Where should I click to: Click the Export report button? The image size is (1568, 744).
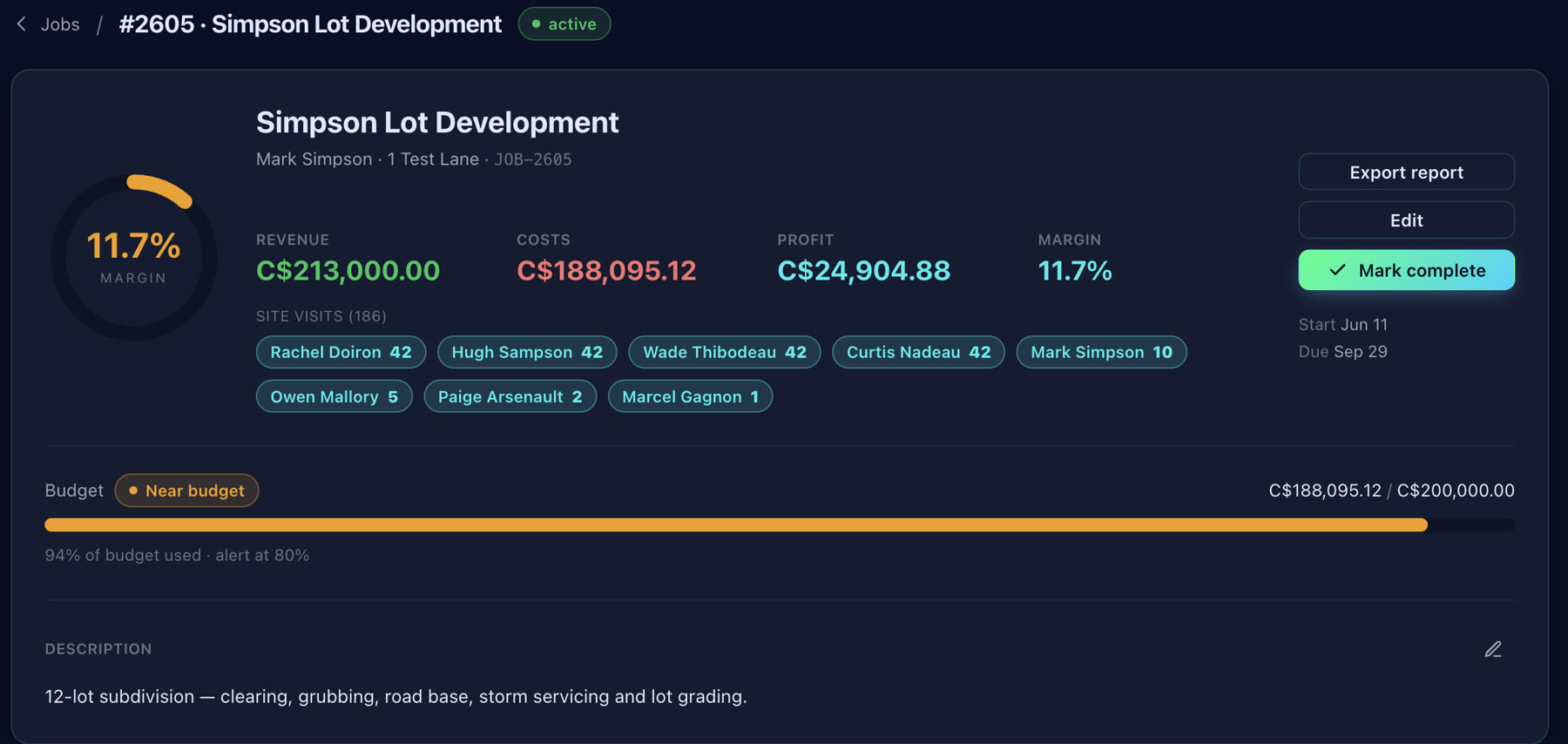tap(1406, 172)
